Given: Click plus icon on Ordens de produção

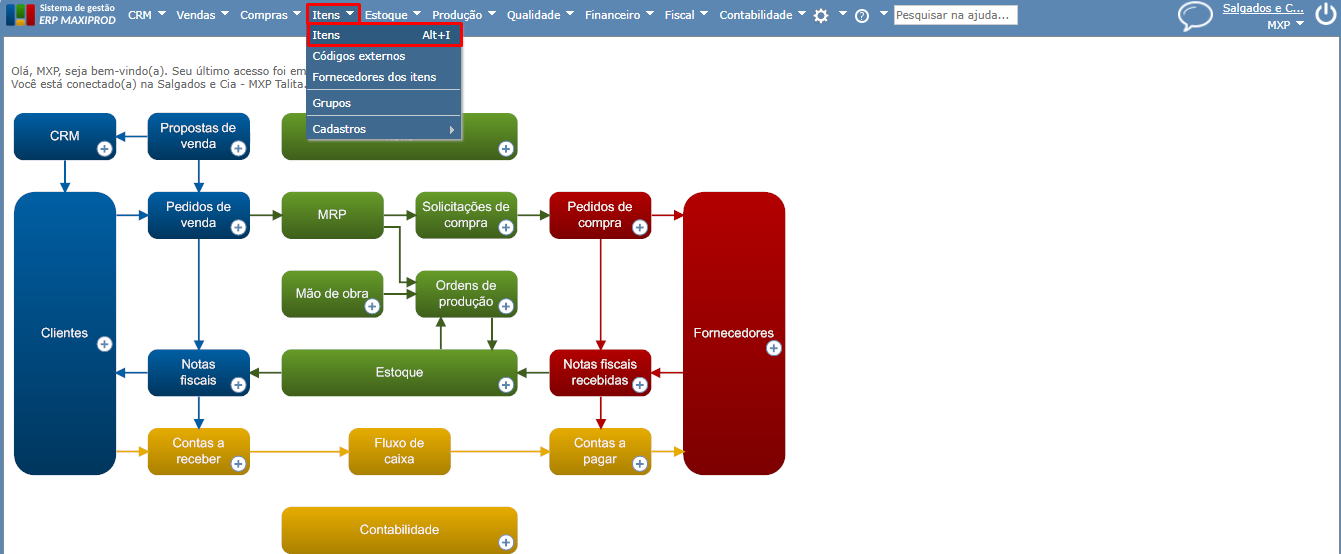Looking at the screenshot, I should pos(506,307).
